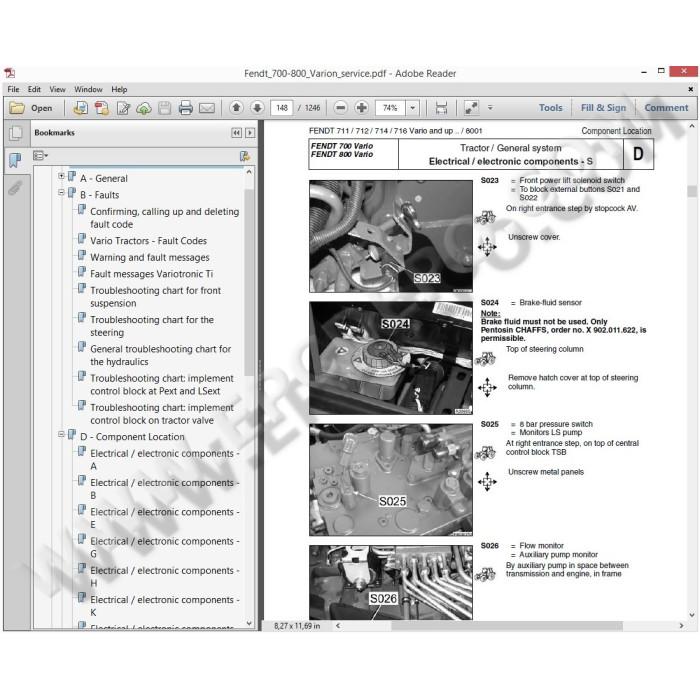Open the Help menu

coord(119,89)
